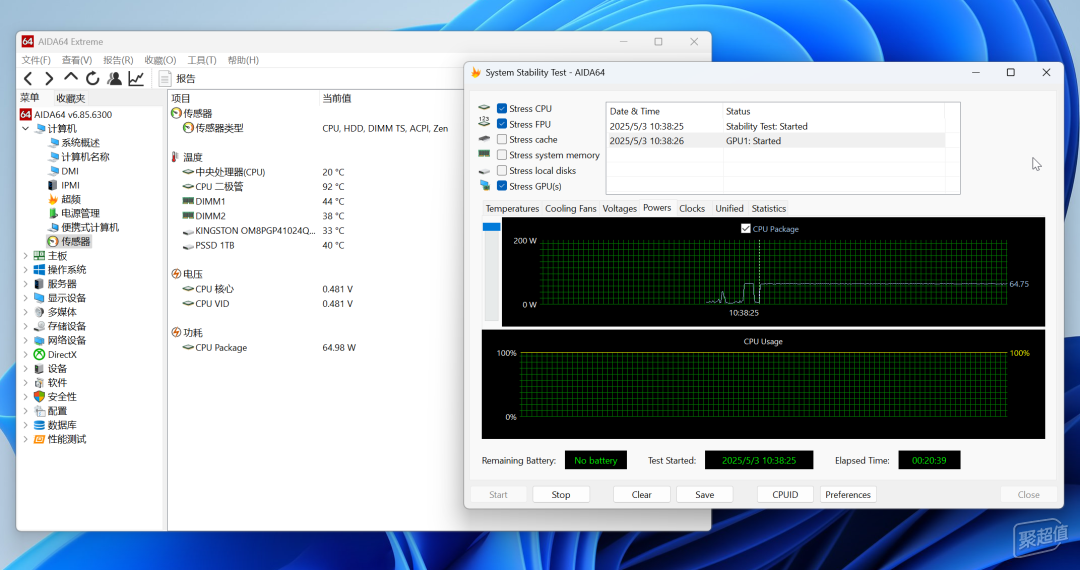Screen dimensions: 1080x570
Task: Click the 'GPU1: Started' log row
Action: pyautogui.click(x=776, y=140)
